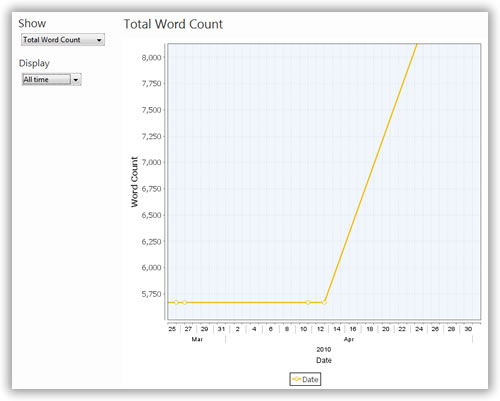This screenshot has width=500, height=401.
Task: Click the 2010 year label
Action: [324, 349]
